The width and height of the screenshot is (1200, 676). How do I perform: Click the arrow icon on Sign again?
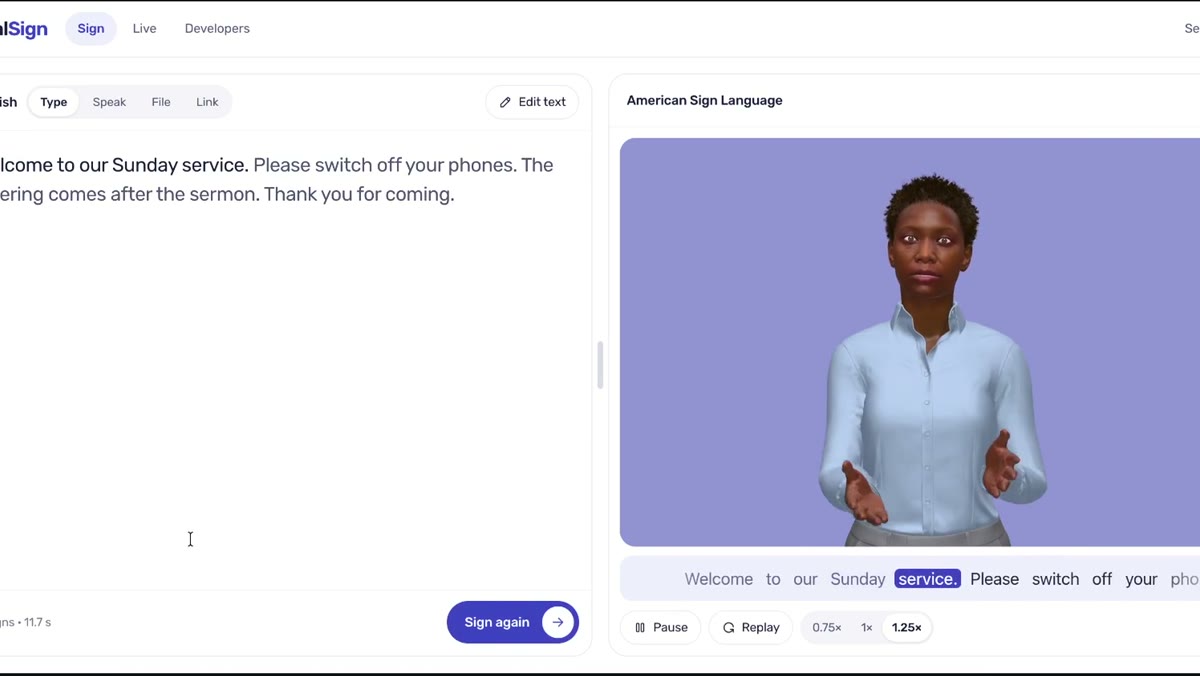click(558, 622)
